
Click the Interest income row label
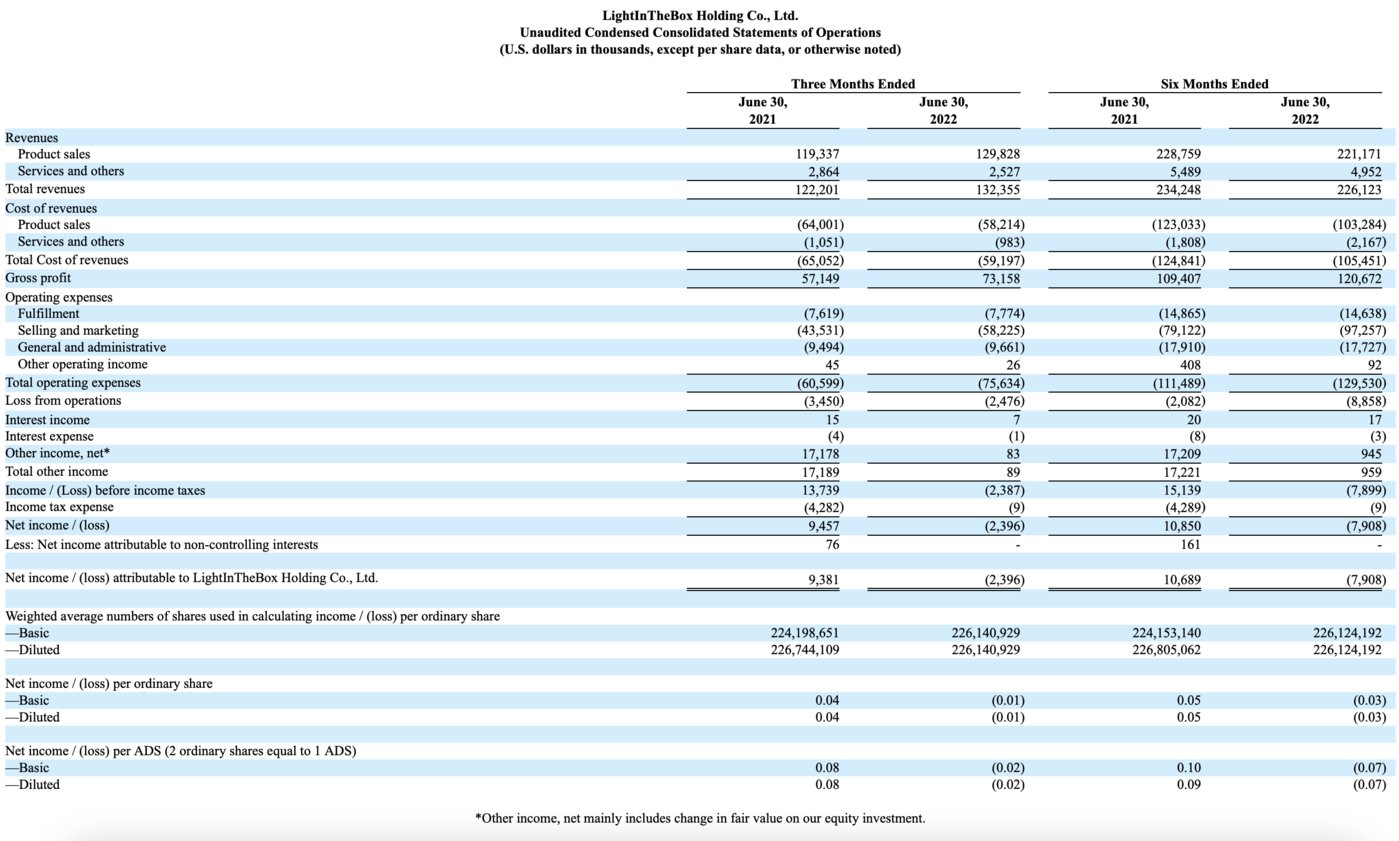(47, 420)
